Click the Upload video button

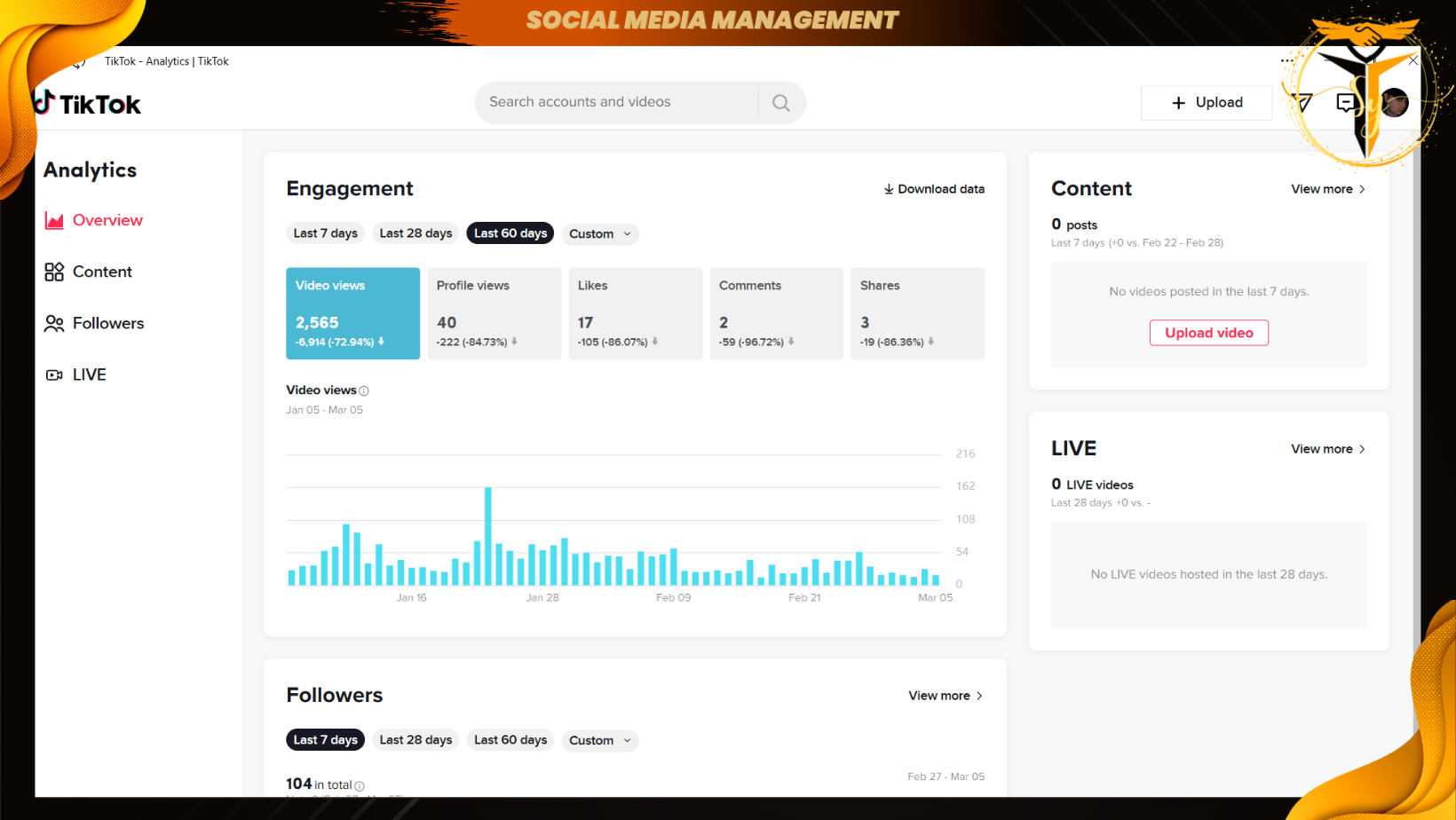pos(1209,333)
